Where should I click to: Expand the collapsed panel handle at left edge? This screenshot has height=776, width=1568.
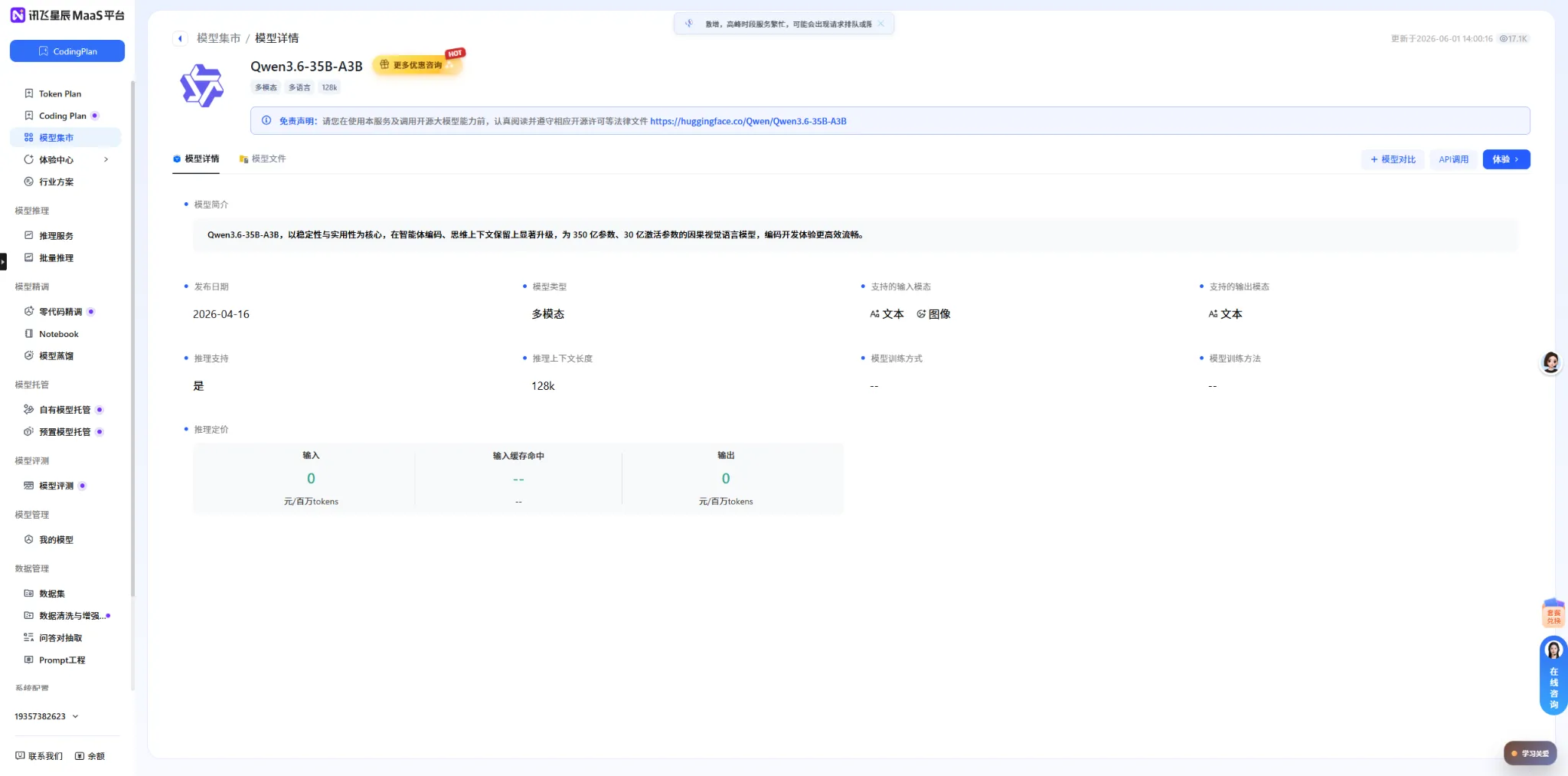[x=3, y=262]
